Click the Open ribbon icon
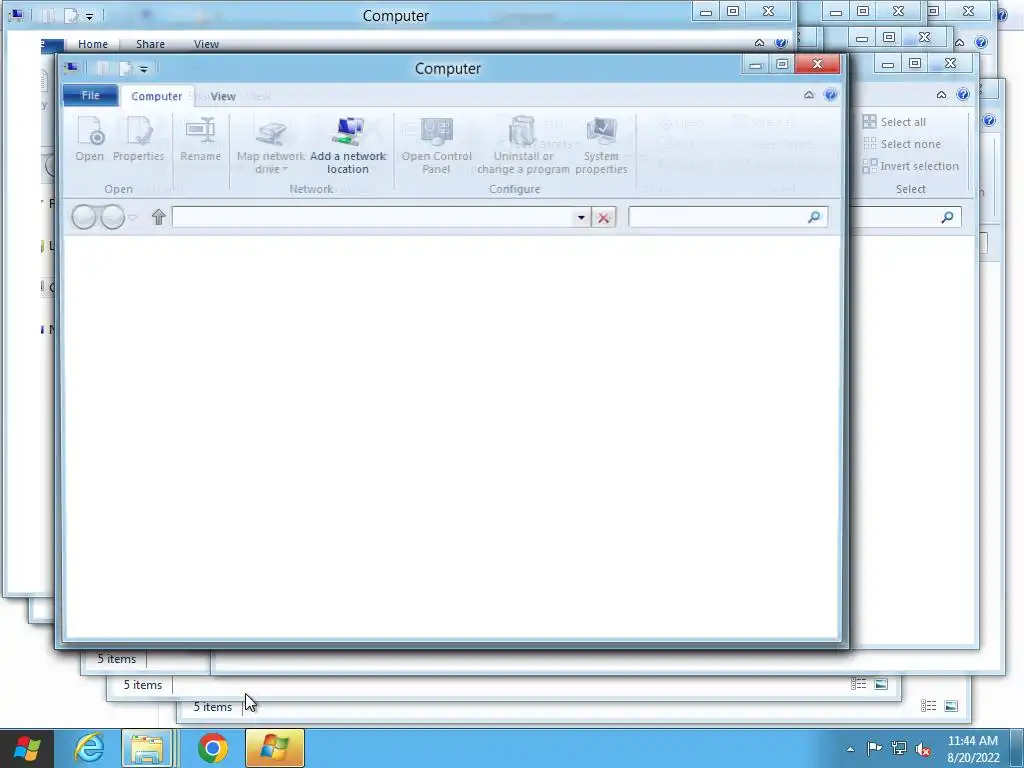This screenshot has width=1024, height=768. pos(89,139)
